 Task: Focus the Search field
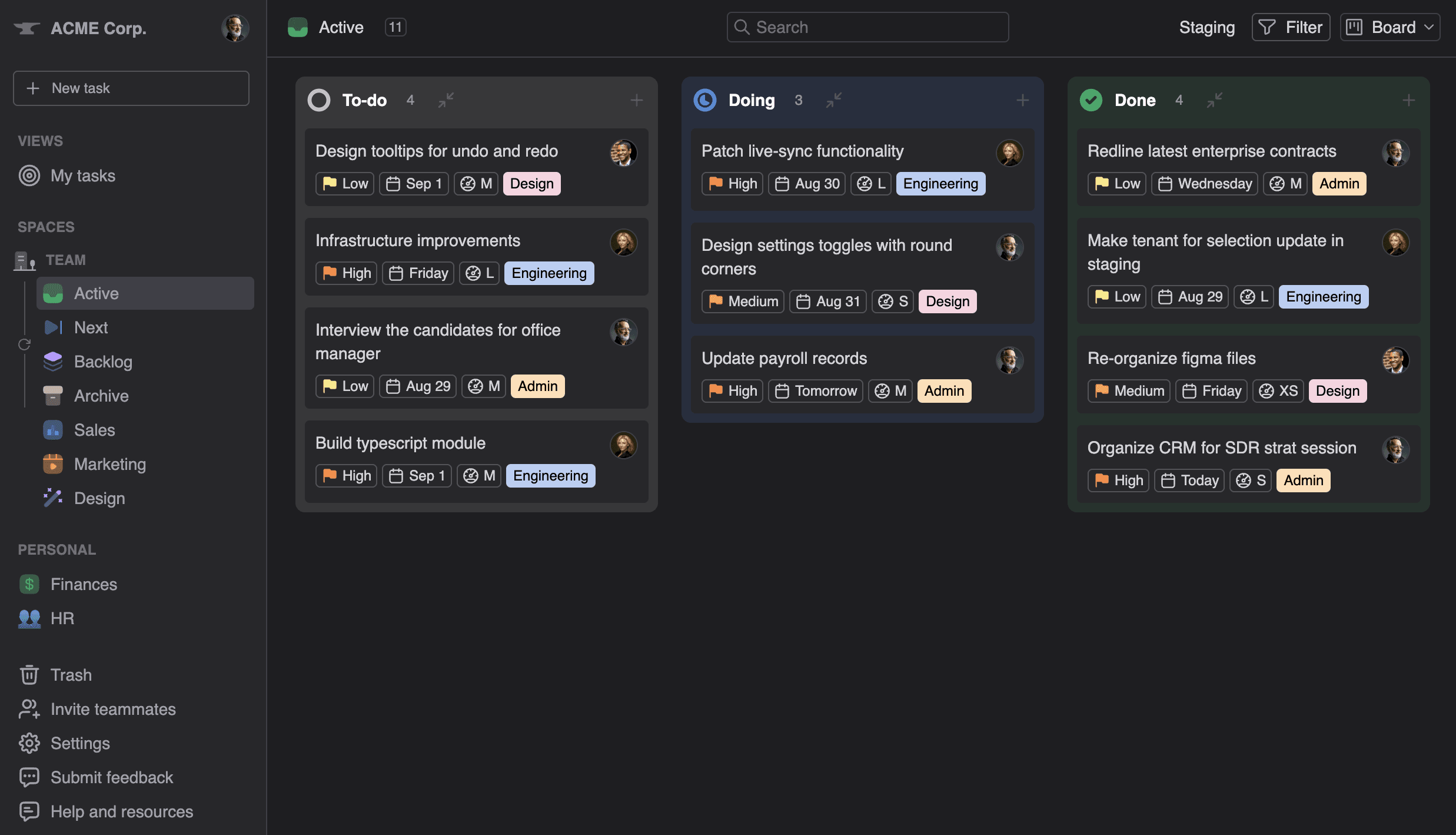point(867,27)
